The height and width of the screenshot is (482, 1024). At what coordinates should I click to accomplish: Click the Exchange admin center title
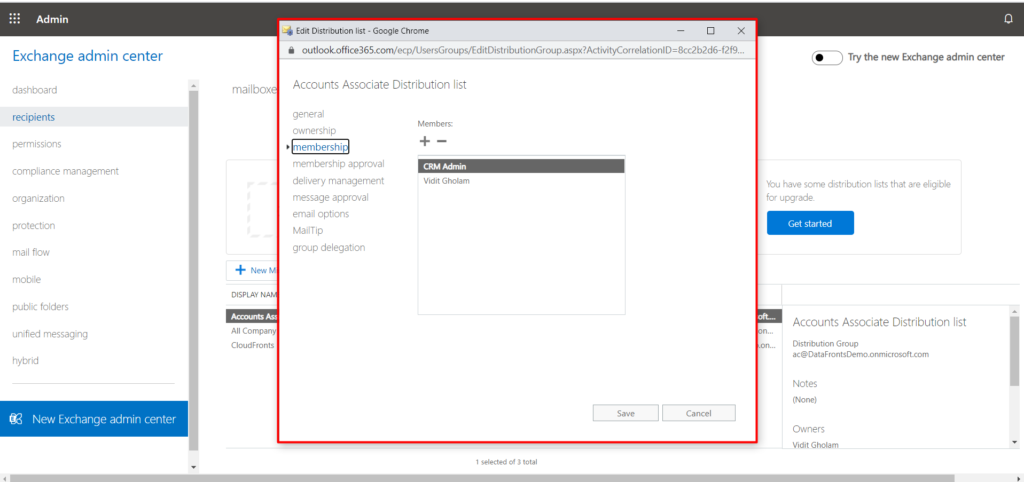[x=88, y=56]
